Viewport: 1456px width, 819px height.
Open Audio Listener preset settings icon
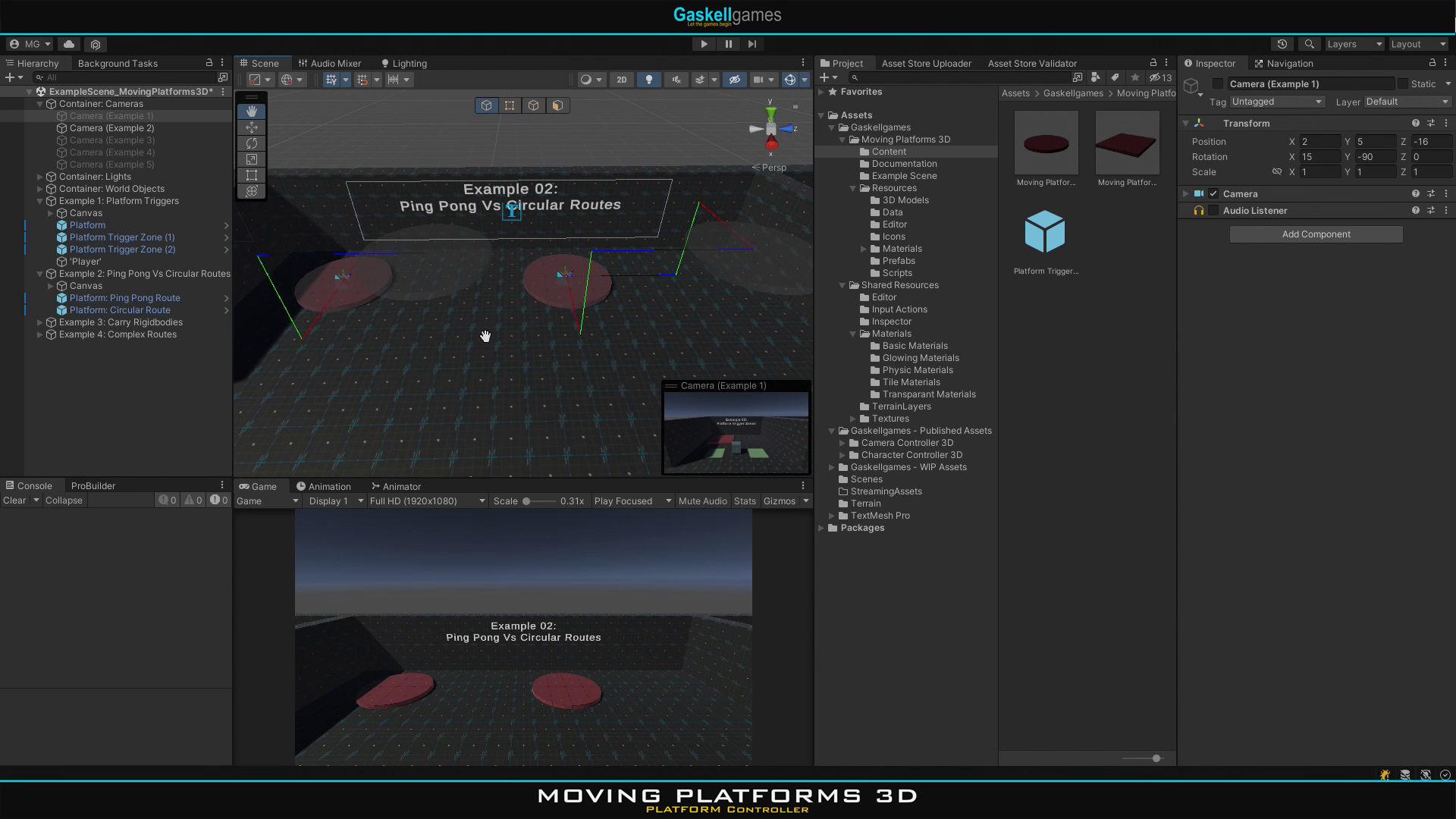(x=1431, y=210)
